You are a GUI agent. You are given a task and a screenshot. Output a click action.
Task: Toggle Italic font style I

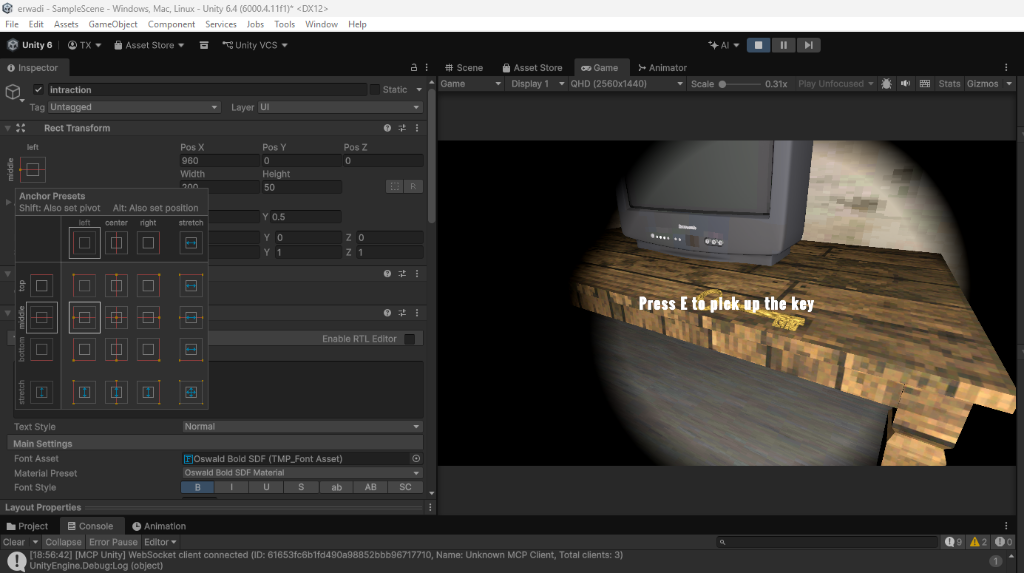[x=231, y=487]
